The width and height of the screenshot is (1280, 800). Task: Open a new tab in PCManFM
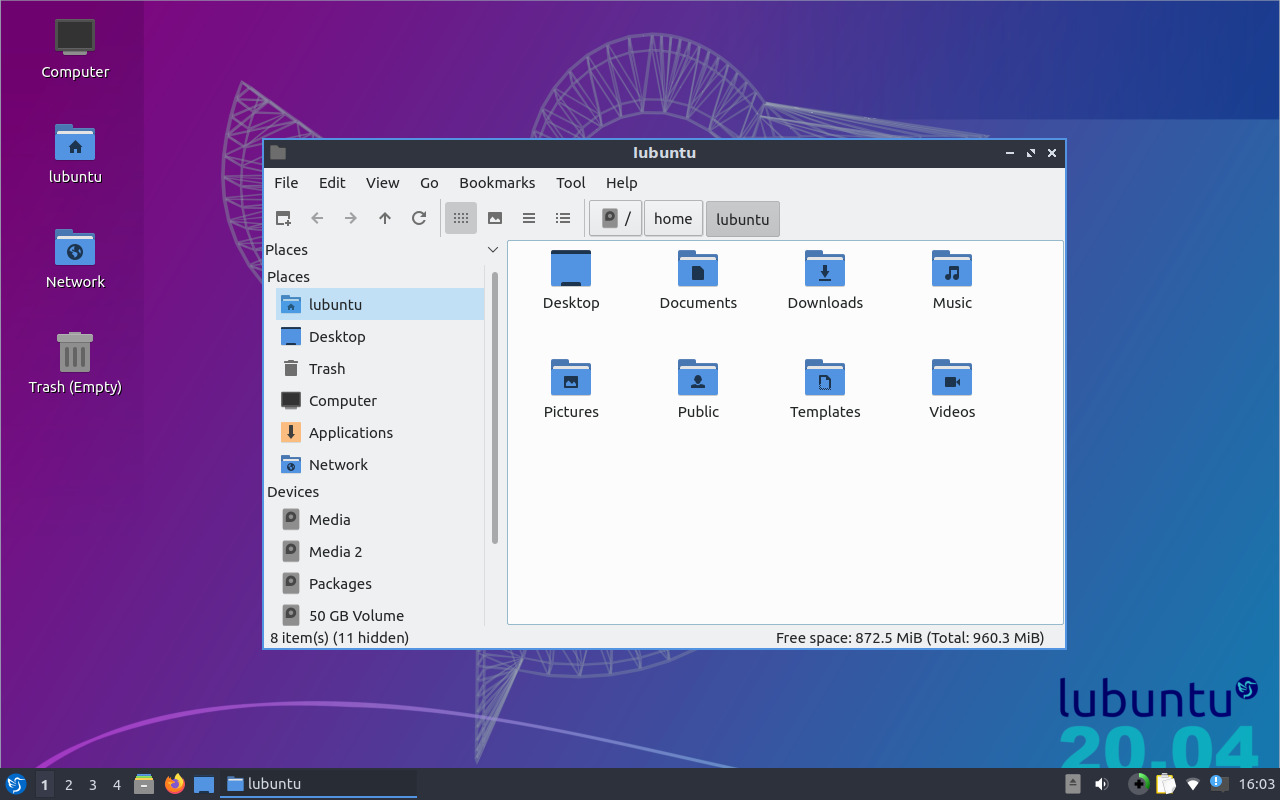(x=282, y=218)
